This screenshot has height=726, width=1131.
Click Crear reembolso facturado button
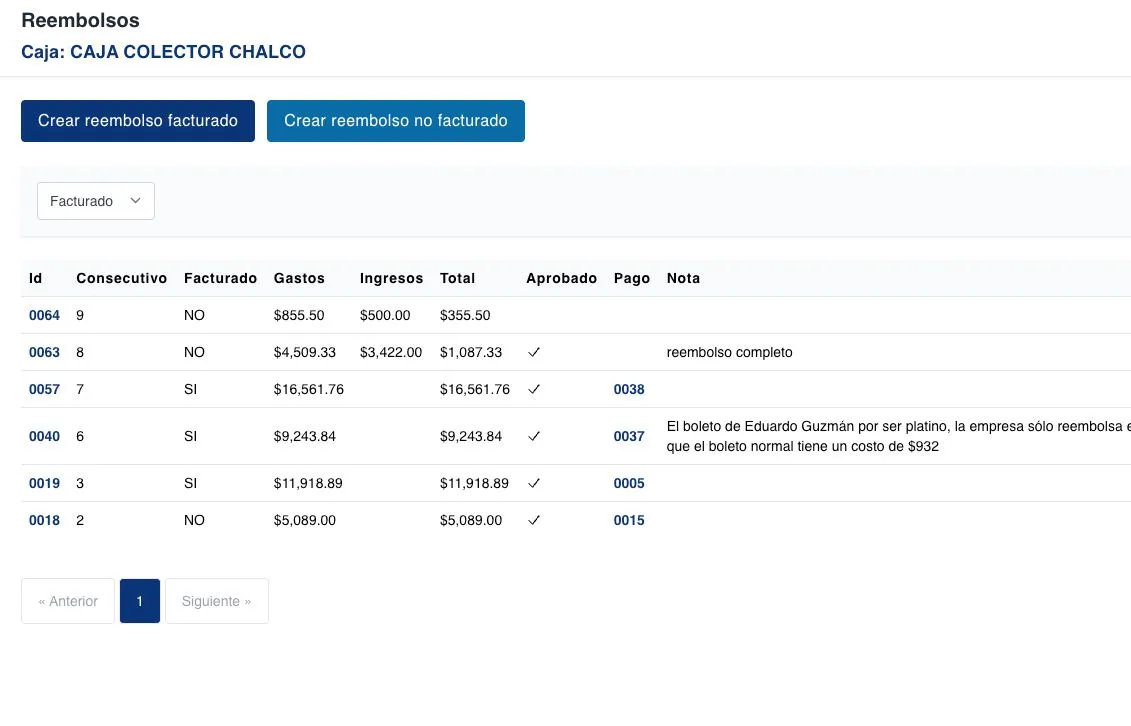pyautogui.click(x=138, y=121)
